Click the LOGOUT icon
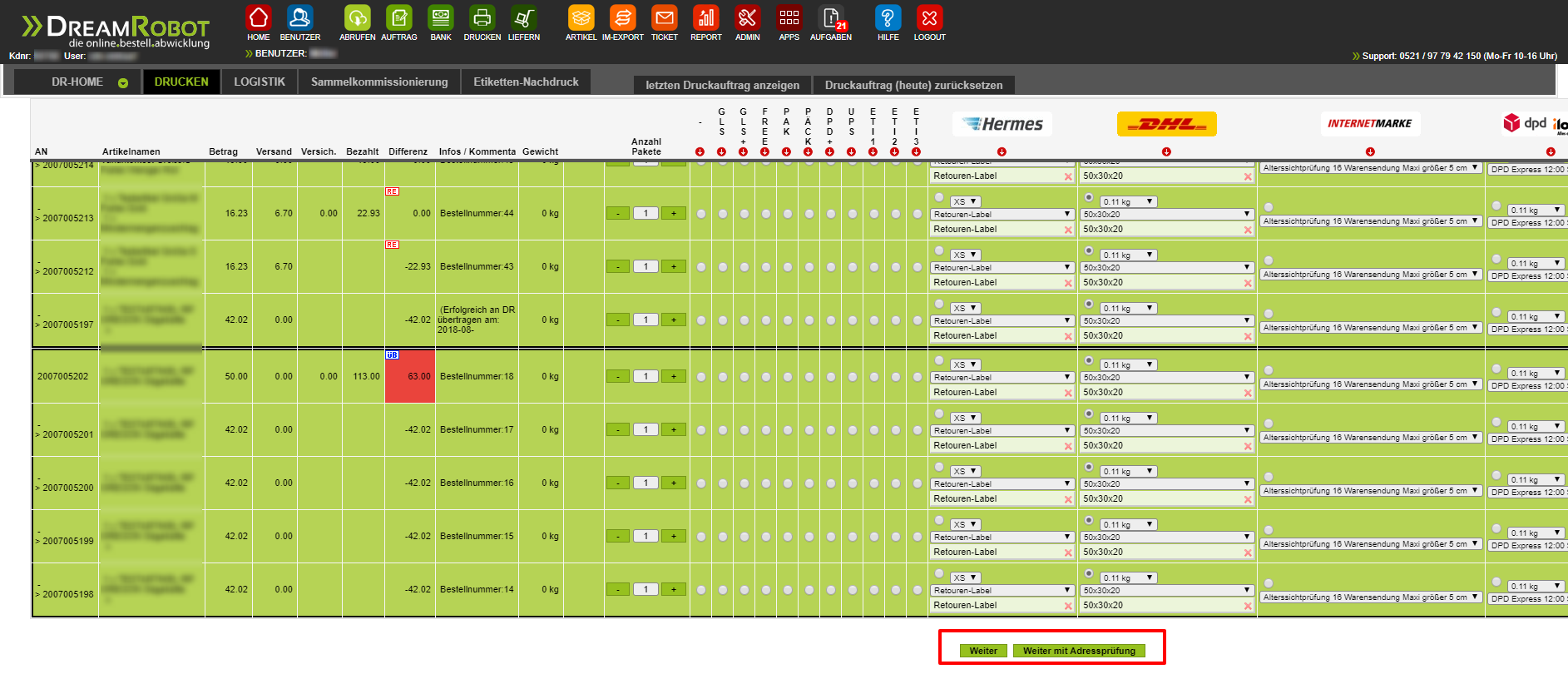 (x=930, y=17)
